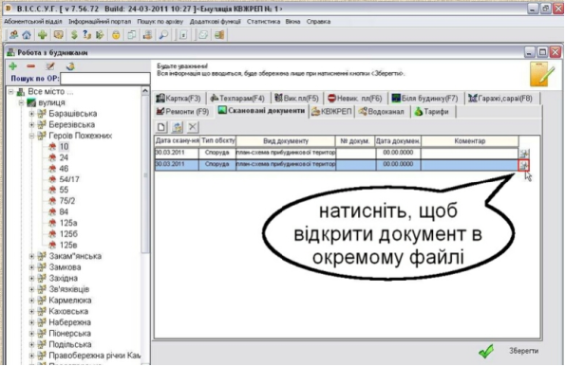
Task: Click the dollar sign toolbar icon
Action: tap(74, 35)
